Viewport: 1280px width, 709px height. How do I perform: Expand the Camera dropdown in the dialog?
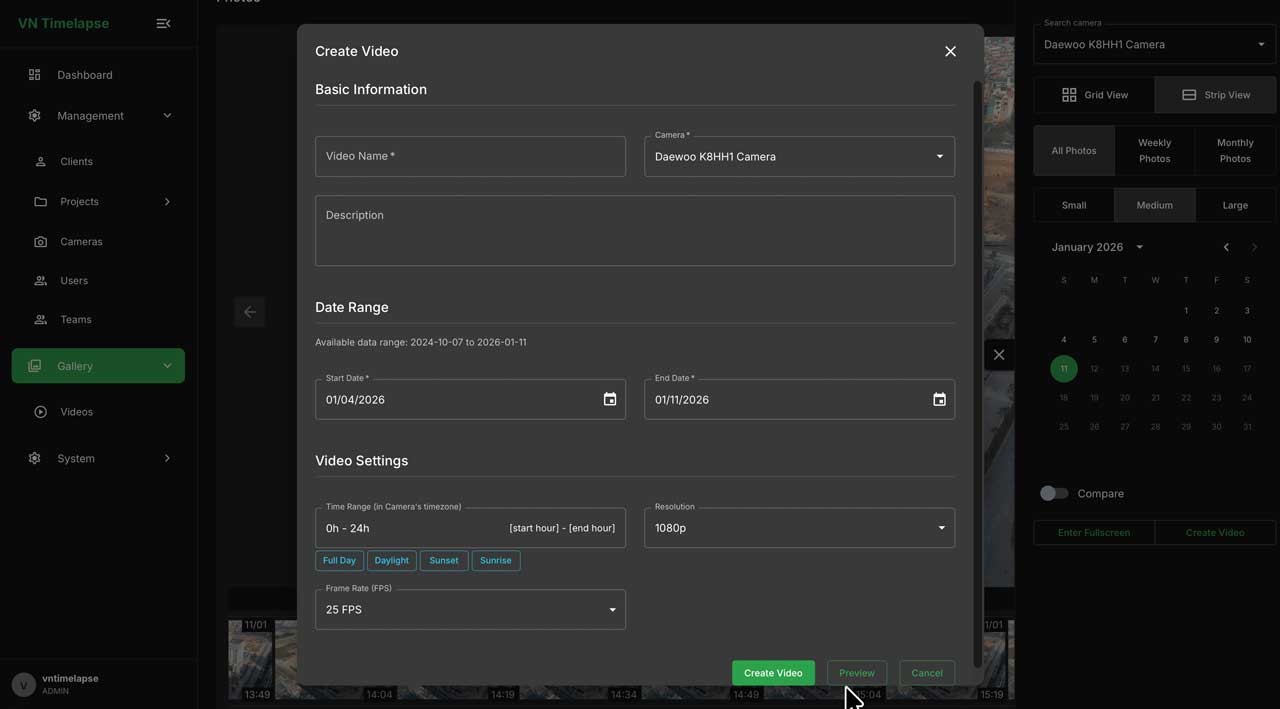(799, 157)
